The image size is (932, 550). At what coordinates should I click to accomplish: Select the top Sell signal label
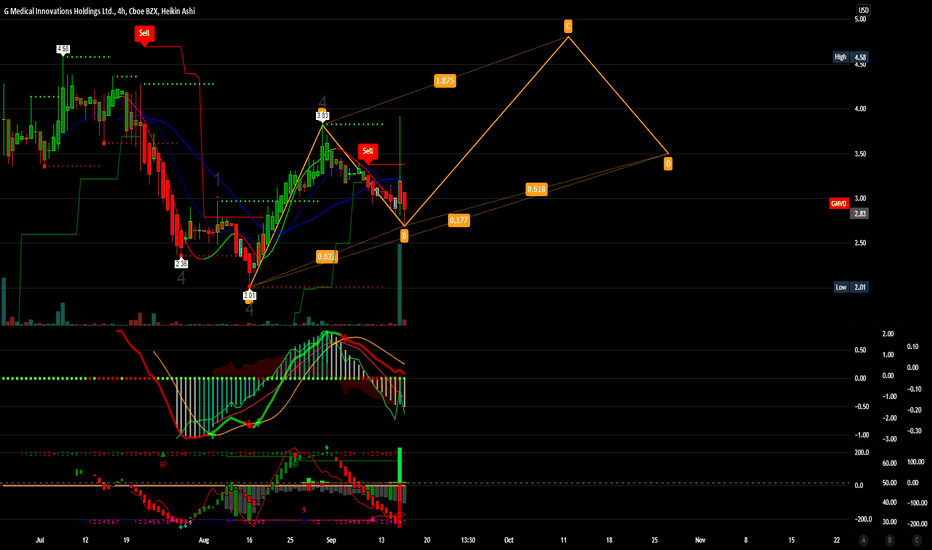tap(144, 33)
